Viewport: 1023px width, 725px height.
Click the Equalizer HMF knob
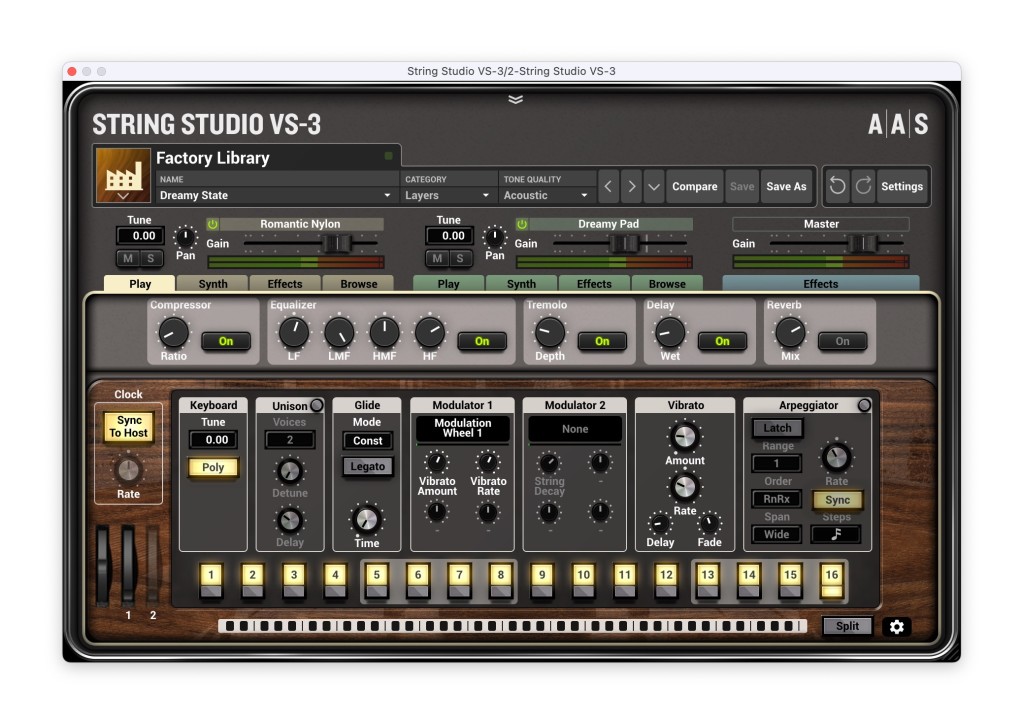[x=384, y=333]
